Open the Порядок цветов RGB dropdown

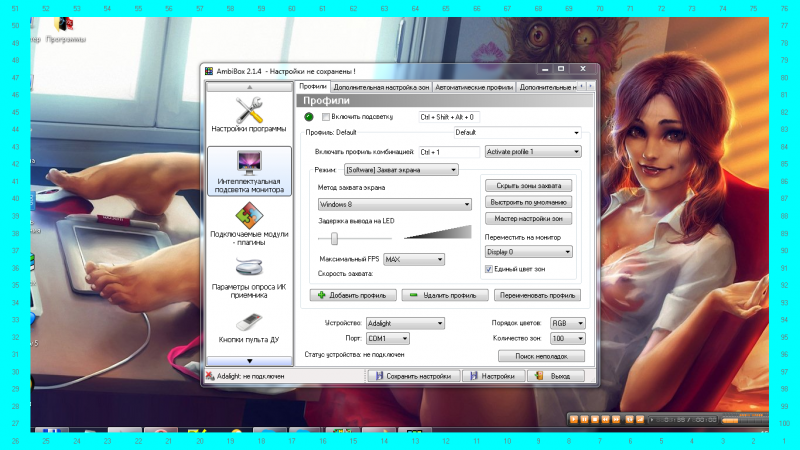pyautogui.click(x=567, y=323)
